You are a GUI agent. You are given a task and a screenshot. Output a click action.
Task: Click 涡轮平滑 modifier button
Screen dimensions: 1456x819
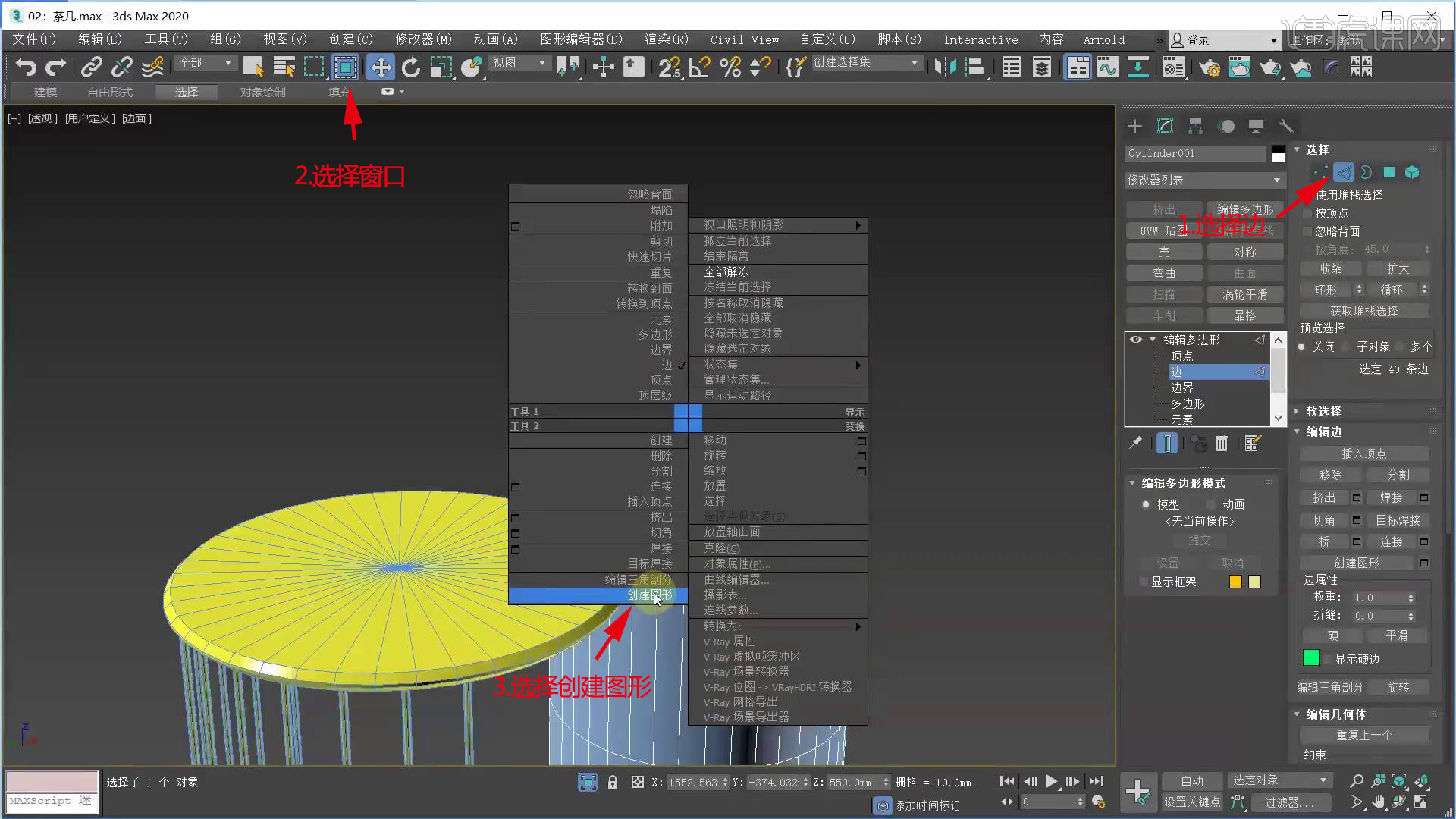coord(1244,294)
